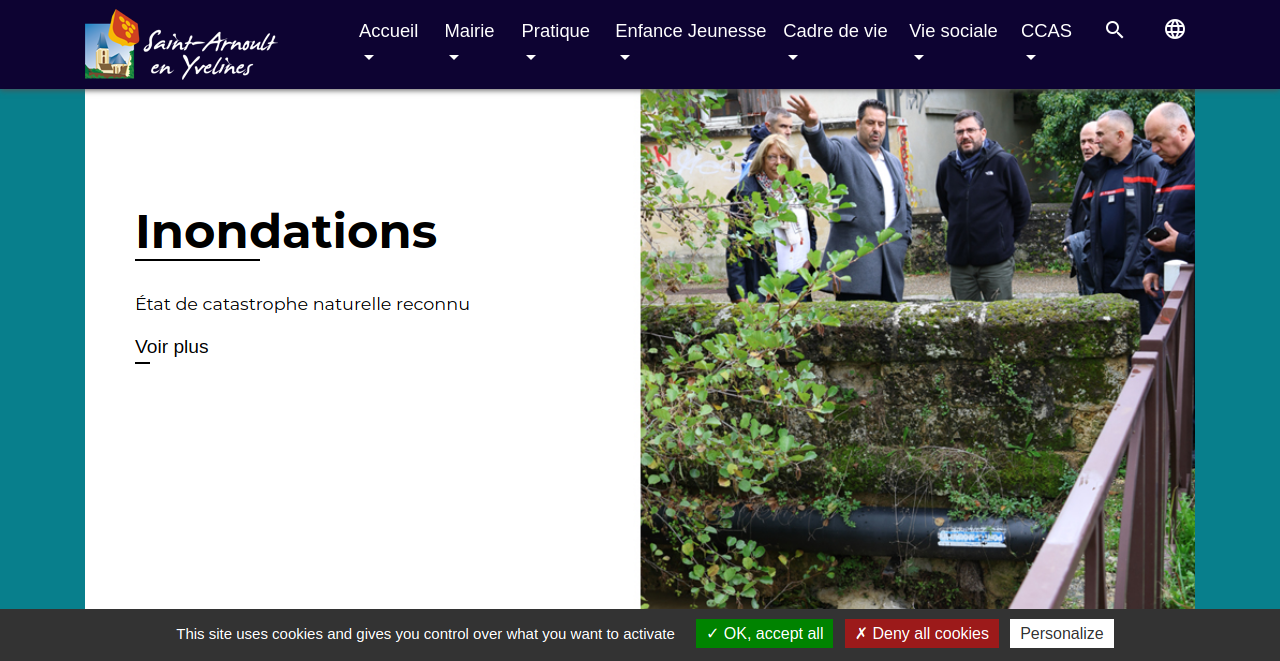Expand the arrow under Accueil

pyautogui.click(x=369, y=58)
